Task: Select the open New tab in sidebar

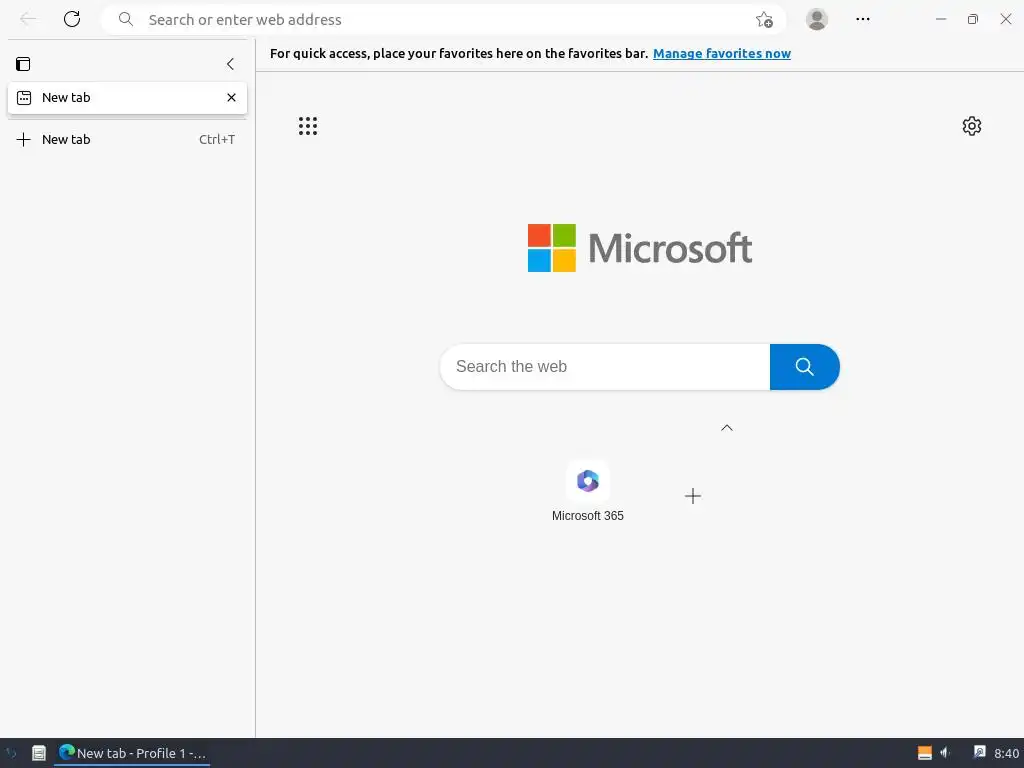Action: click(127, 97)
